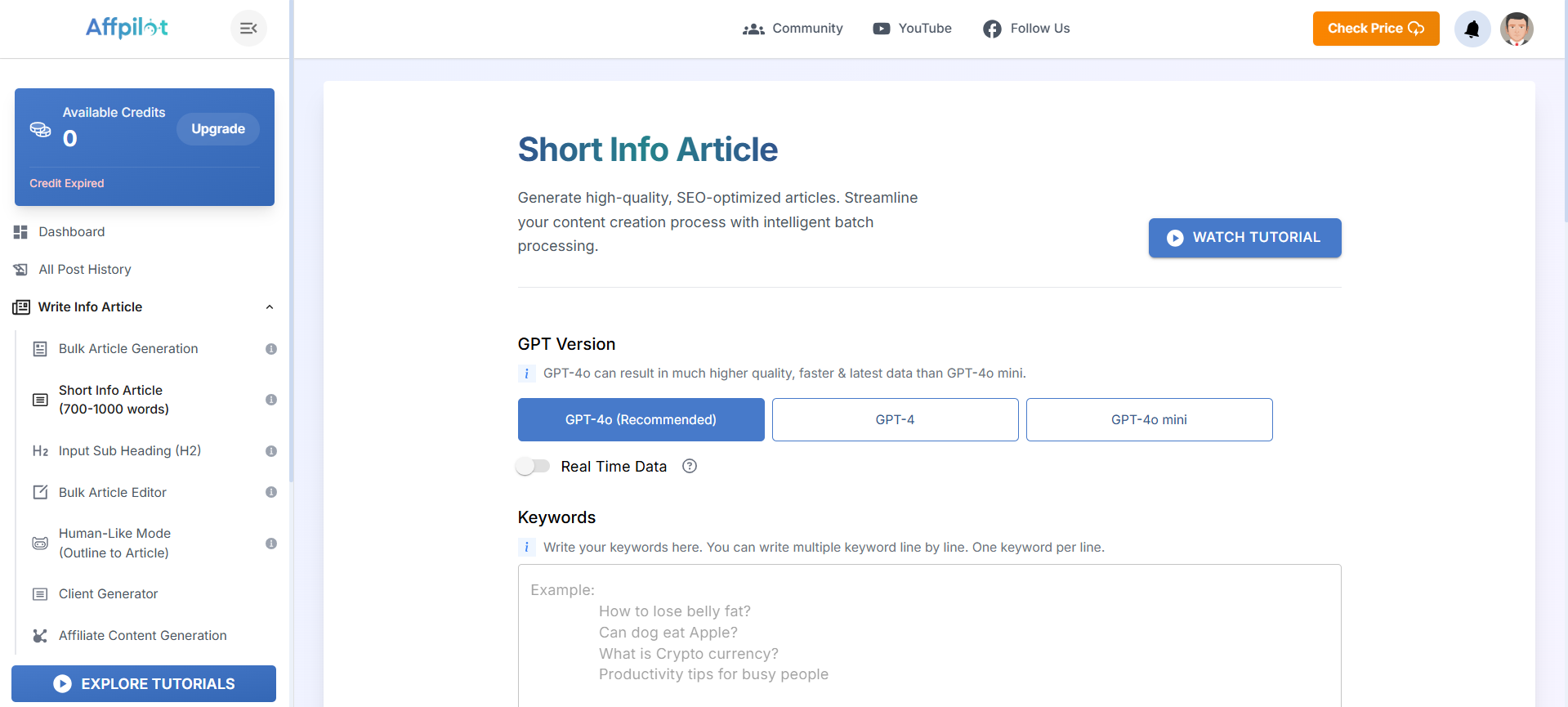
Task: Click the EXPLORE TUTORIALS button
Action: (144, 684)
